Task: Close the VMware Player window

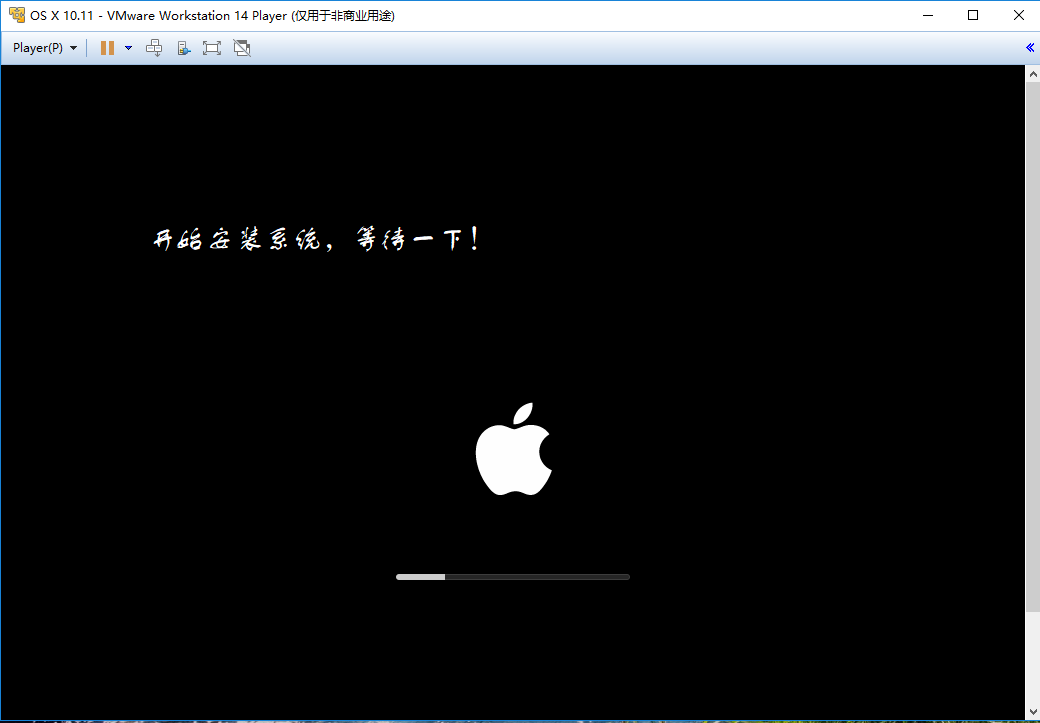Action: 1019,15
